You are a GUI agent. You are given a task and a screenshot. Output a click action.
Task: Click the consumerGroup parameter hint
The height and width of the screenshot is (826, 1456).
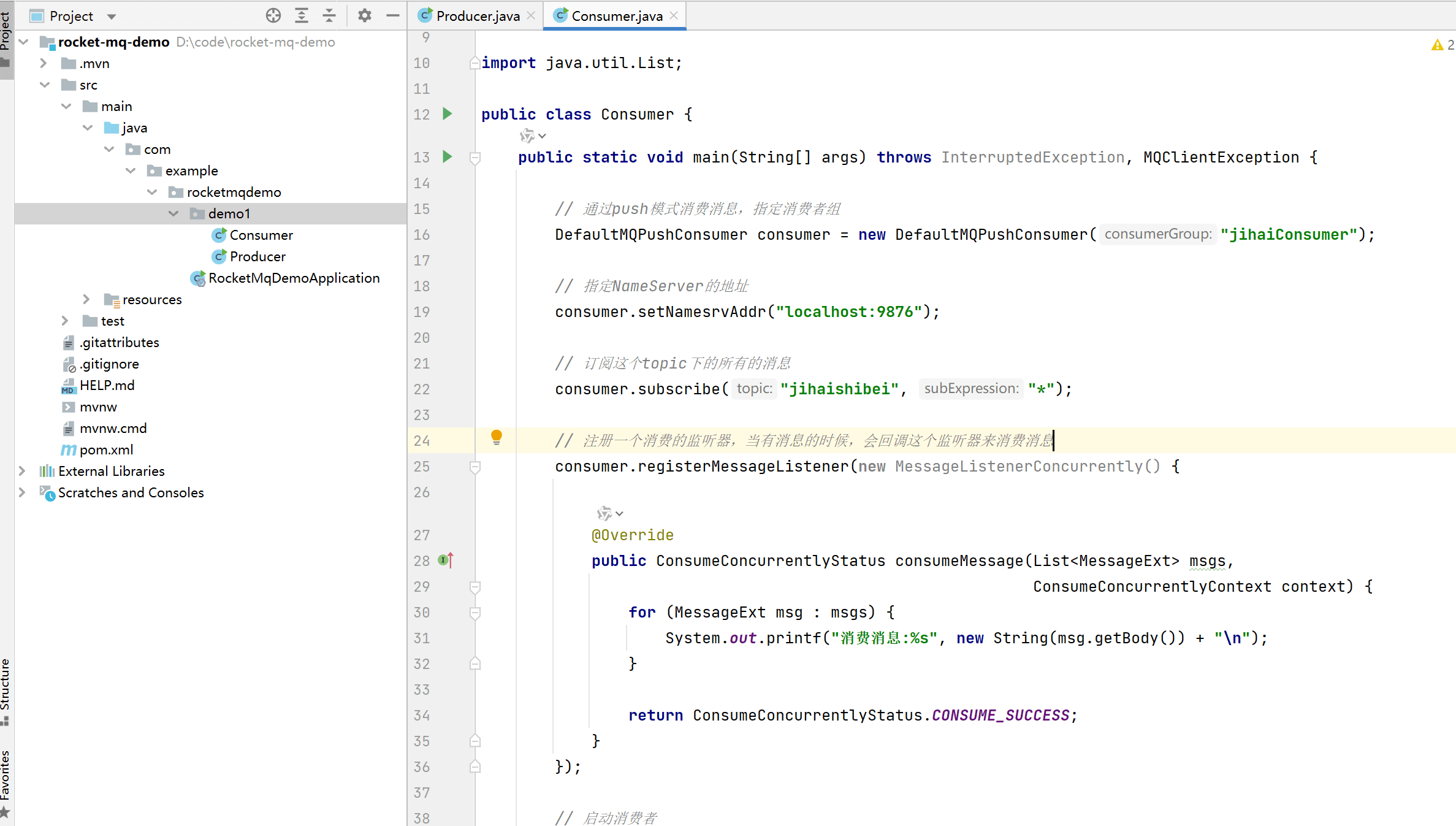tap(1158, 234)
